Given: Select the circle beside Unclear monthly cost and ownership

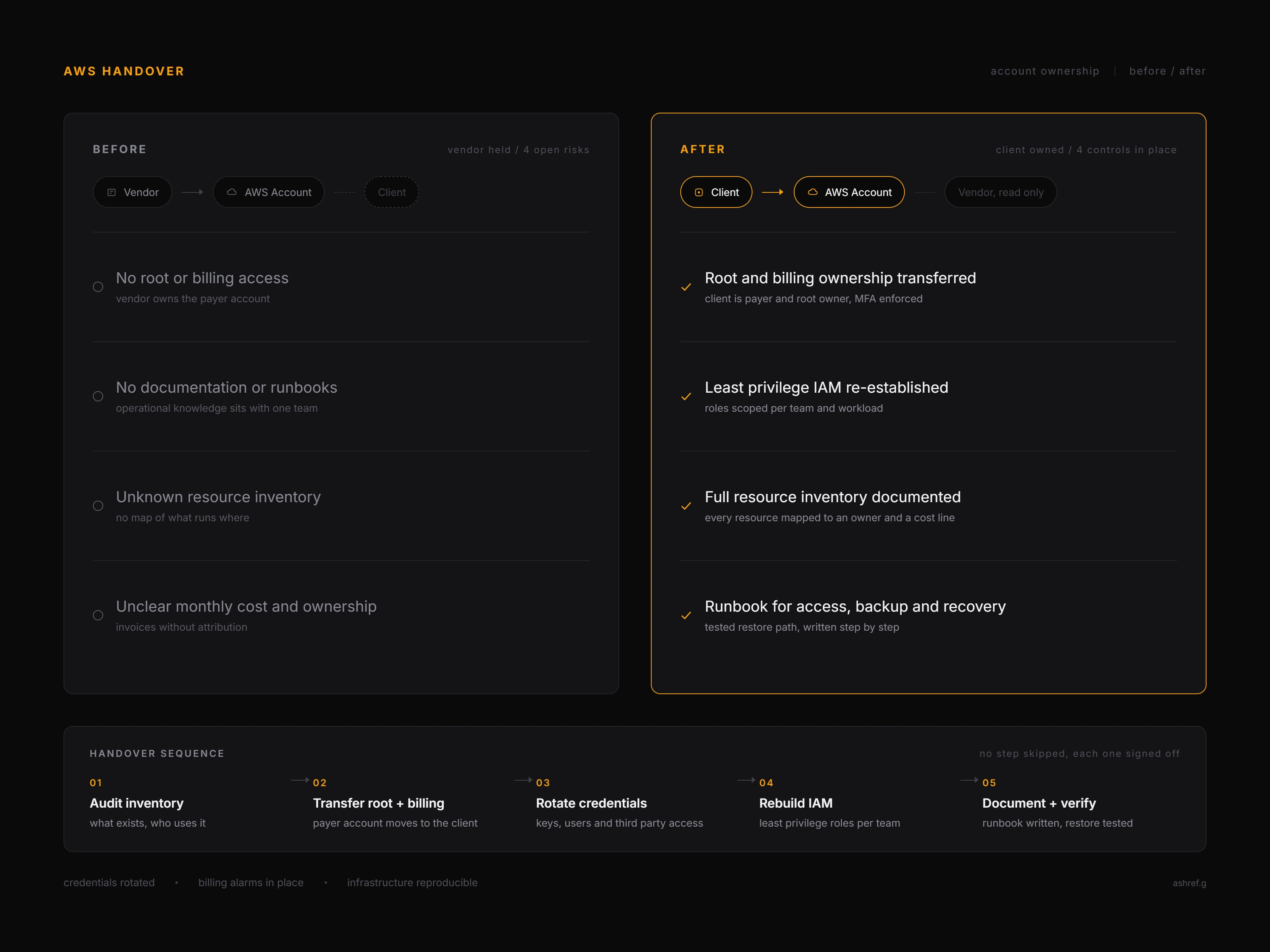Looking at the screenshot, I should (98, 615).
